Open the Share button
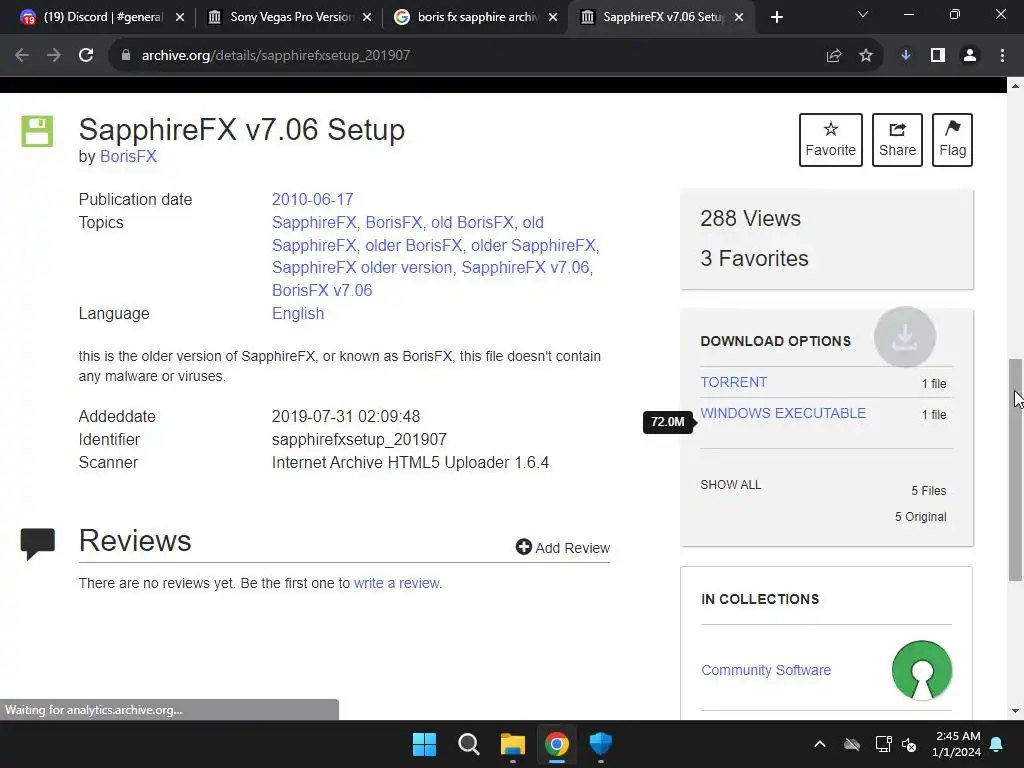 pyautogui.click(x=897, y=140)
